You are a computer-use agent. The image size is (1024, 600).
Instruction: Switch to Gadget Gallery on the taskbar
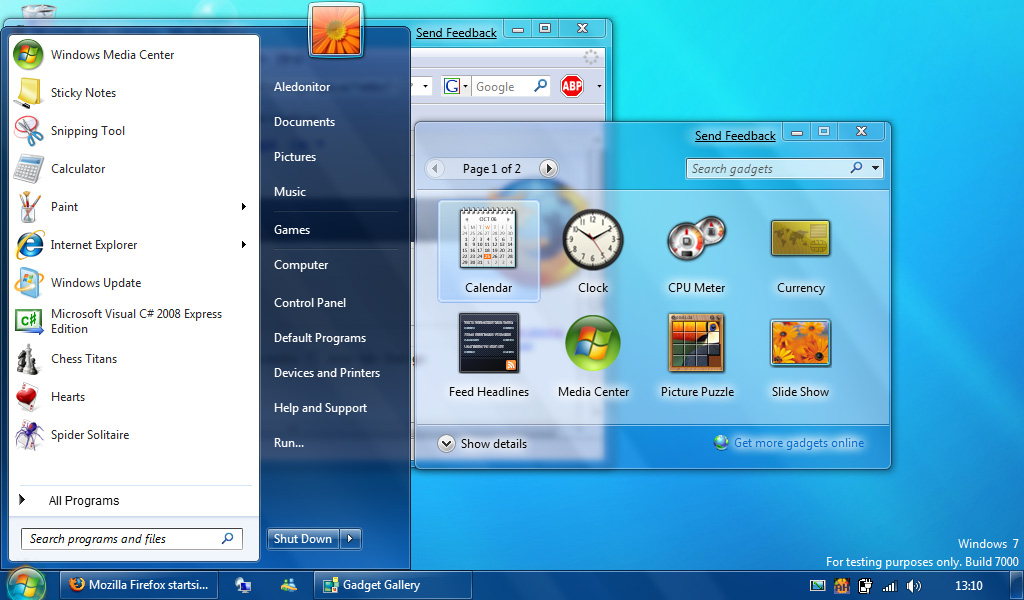point(393,585)
